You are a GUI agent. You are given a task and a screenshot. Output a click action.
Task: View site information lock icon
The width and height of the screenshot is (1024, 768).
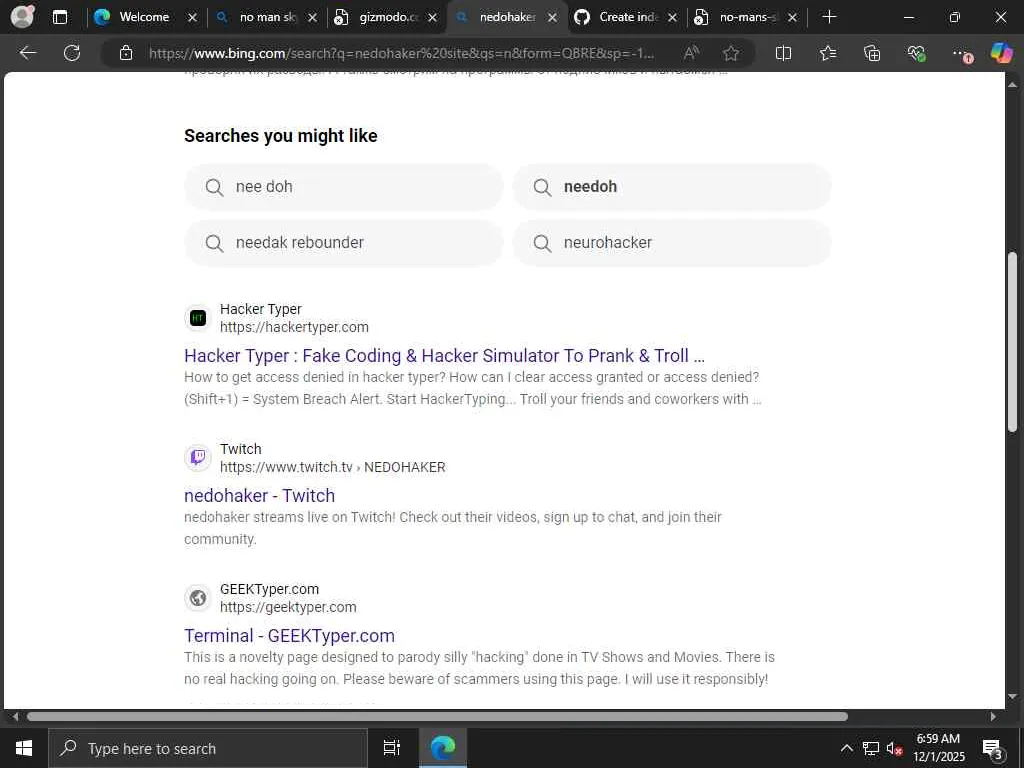coord(126,53)
